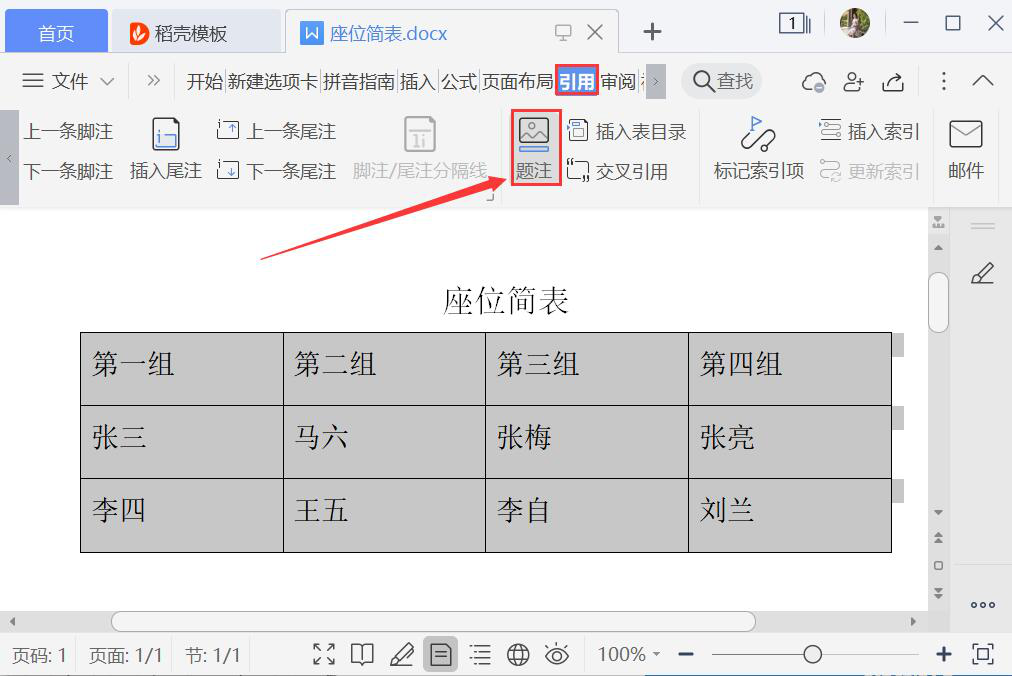
Task: Click the 张梅 table cell
Action: 587,442
